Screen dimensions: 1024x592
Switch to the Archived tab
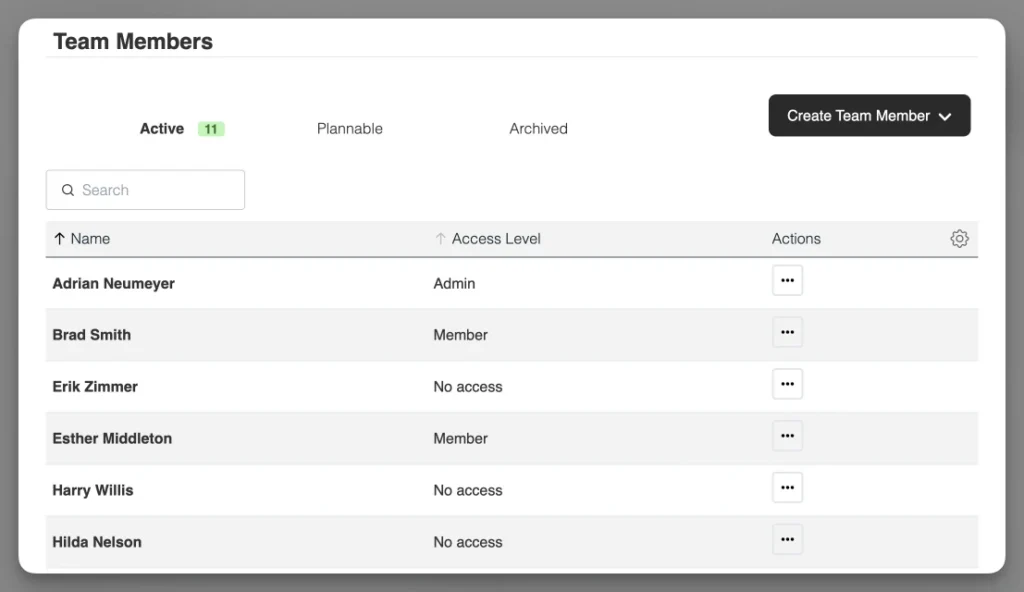tap(538, 129)
